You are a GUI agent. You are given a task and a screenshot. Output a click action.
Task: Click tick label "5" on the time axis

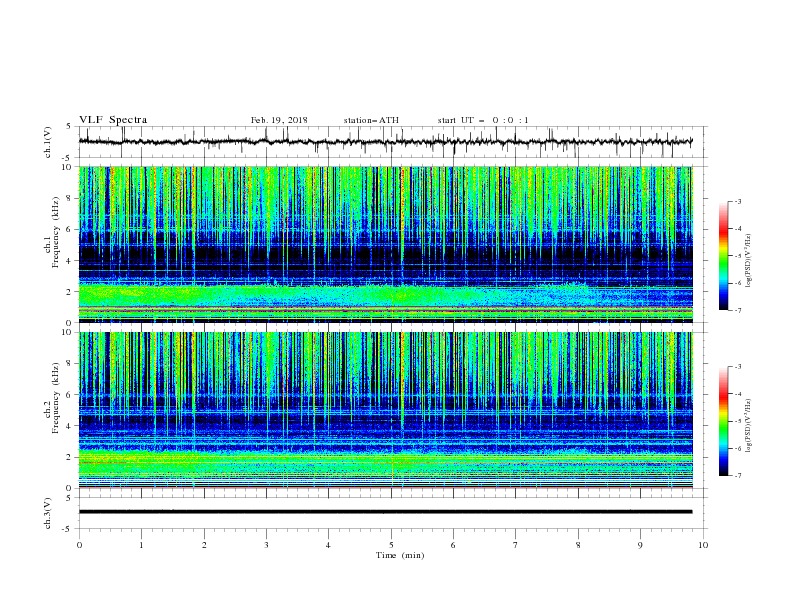[x=391, y=545]
